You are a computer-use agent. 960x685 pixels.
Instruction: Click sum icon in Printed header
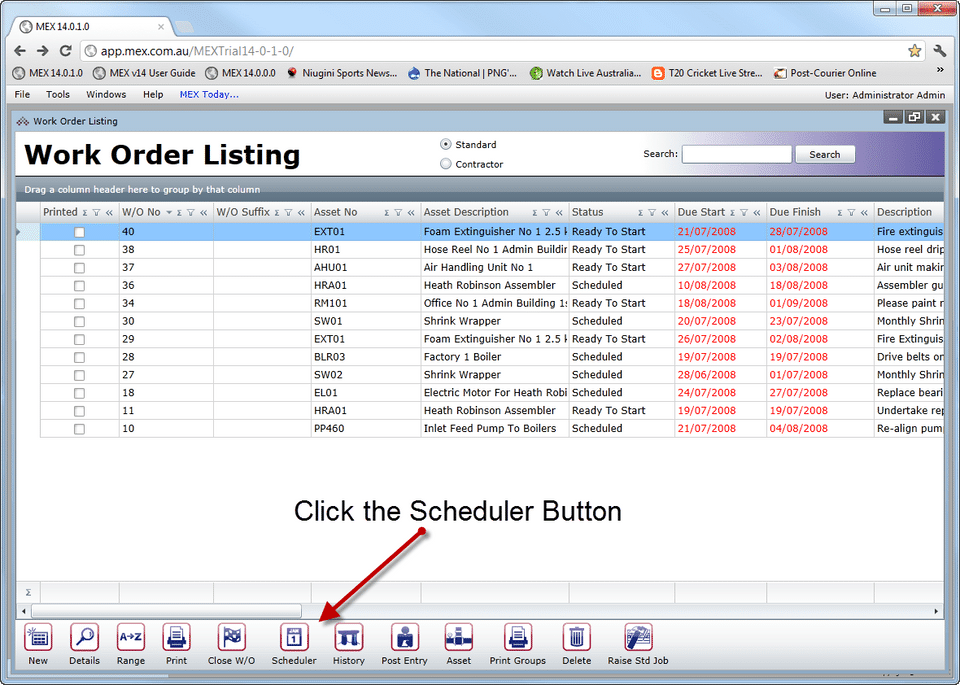[84, 212]
